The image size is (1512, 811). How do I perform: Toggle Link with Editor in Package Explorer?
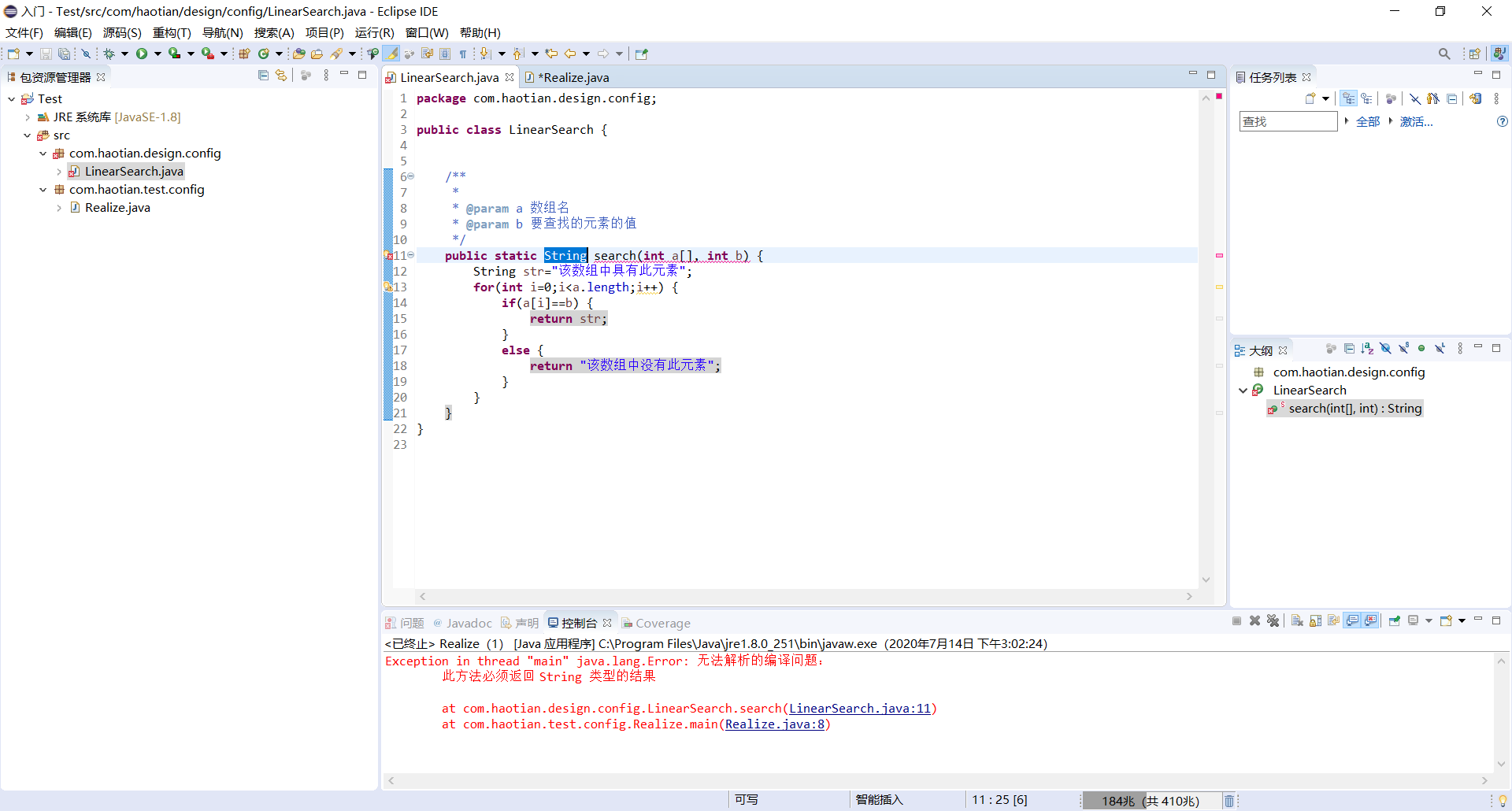pos(281,76)
